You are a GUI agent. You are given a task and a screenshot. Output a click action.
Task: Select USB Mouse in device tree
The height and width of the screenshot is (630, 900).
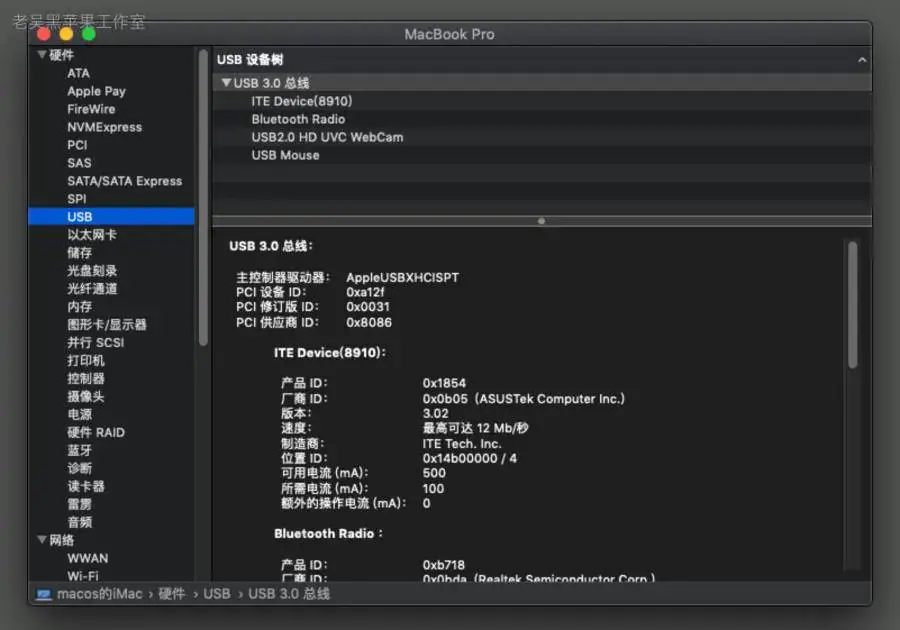click(x=285, y=155)
